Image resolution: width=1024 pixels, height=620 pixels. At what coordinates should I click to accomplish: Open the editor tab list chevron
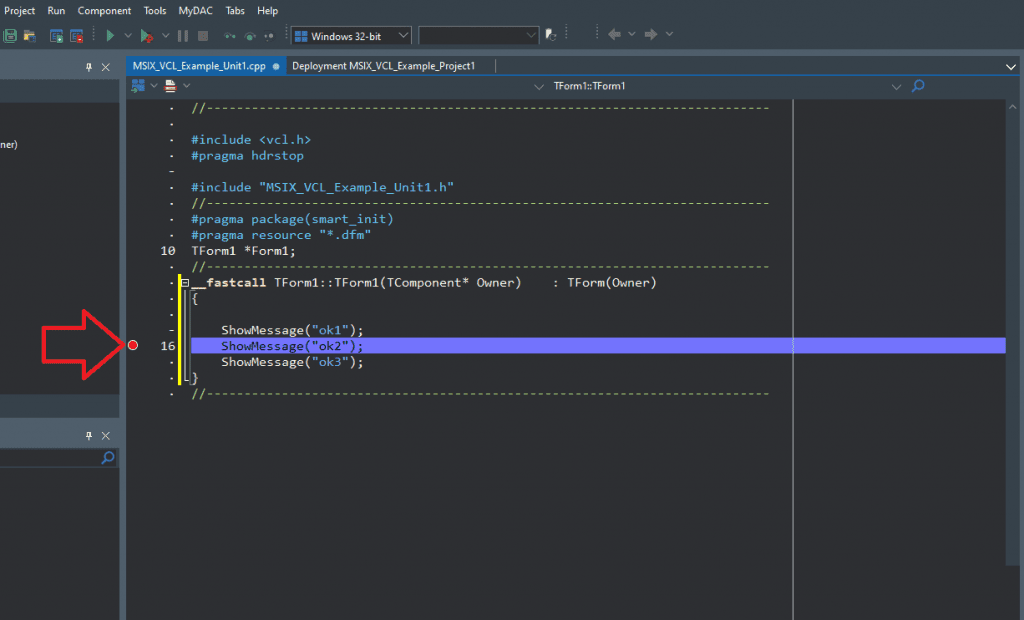[1011, 67]
